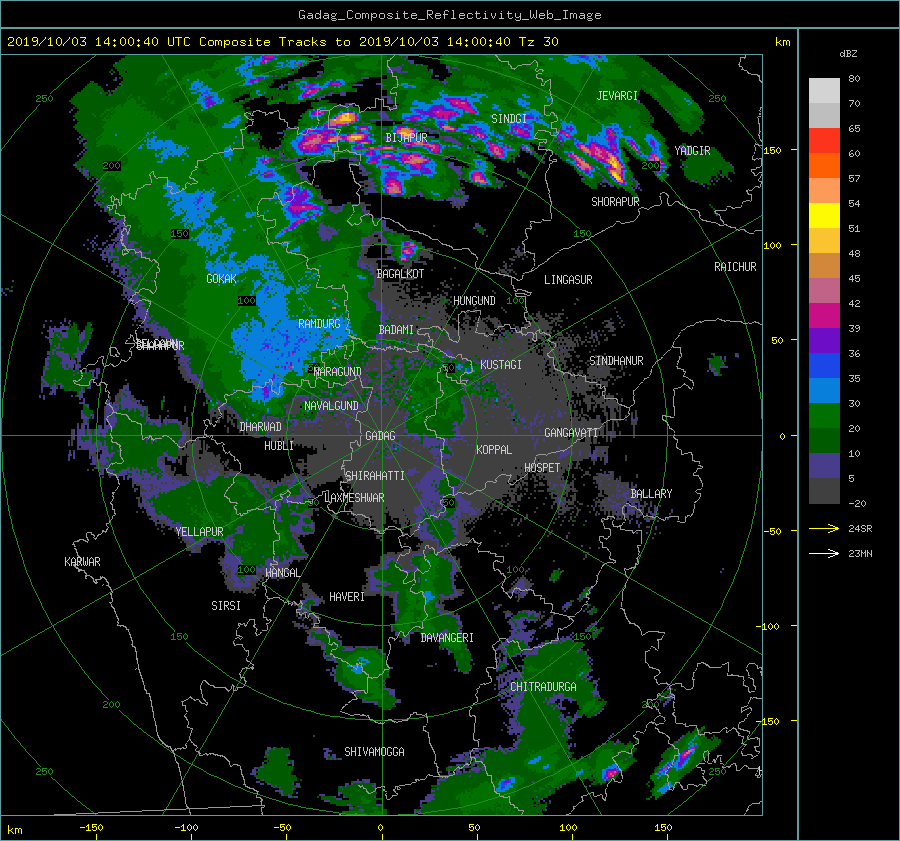
Task: Click the YELLAPUR city label
Action: point(200,532)
